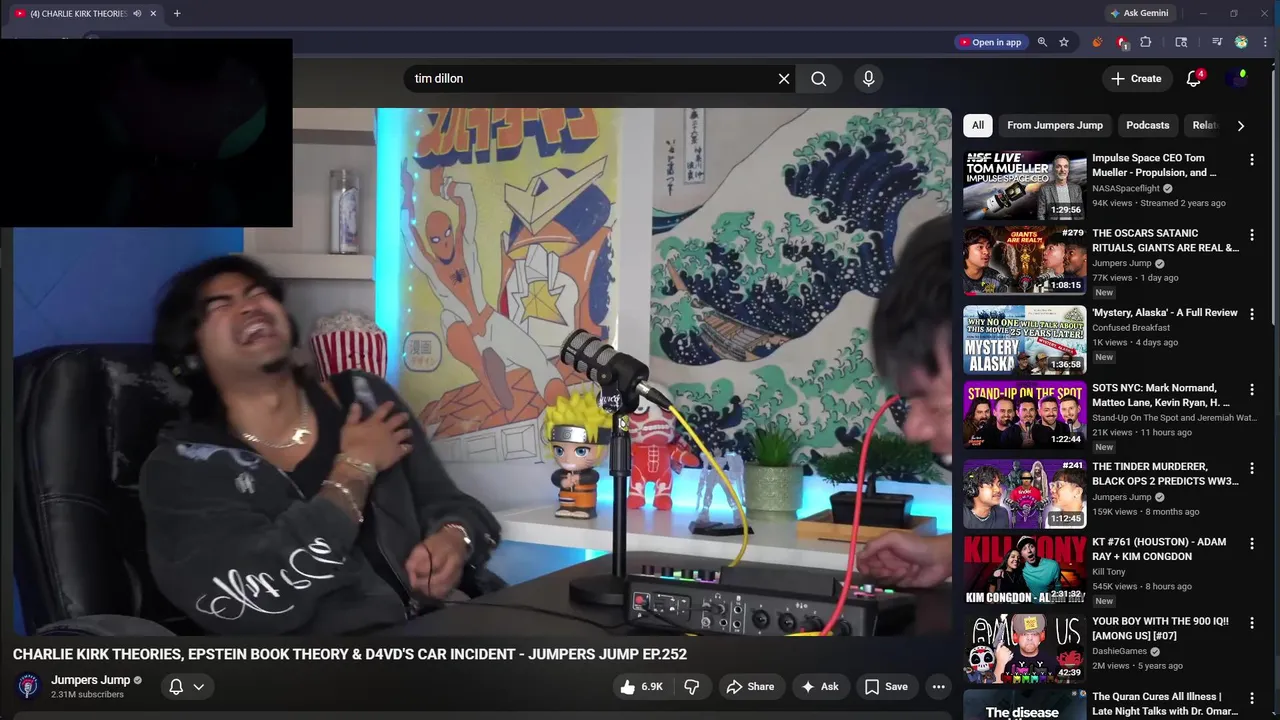Click Ask Gemini in title bar
Screen dimensions: 1280x720
1139,13
